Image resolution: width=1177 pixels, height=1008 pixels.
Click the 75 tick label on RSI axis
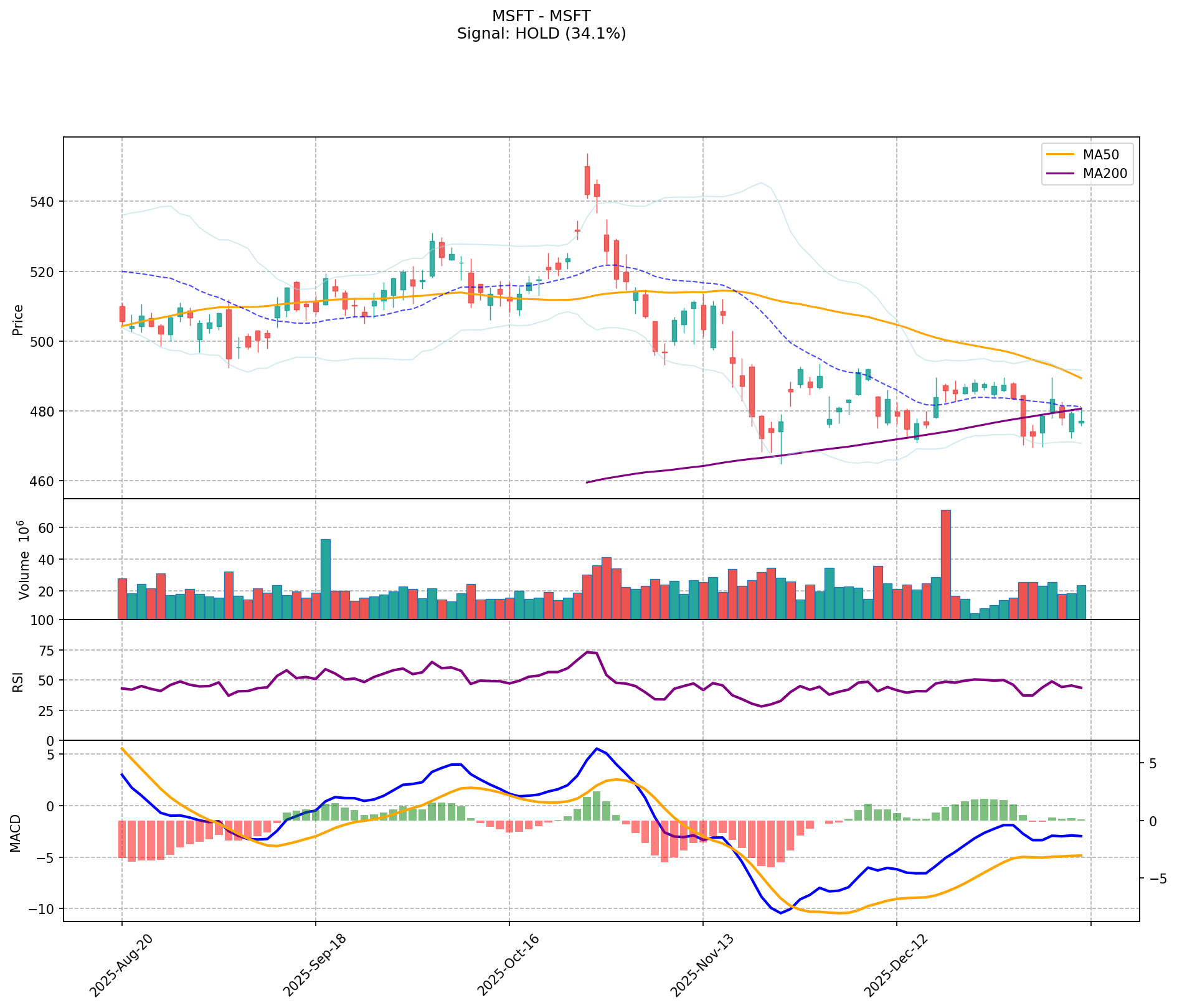coord(48,651)
